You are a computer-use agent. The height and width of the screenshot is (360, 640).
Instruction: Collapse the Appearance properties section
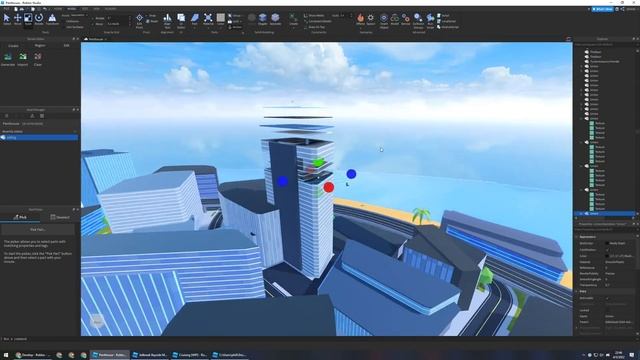576,237
